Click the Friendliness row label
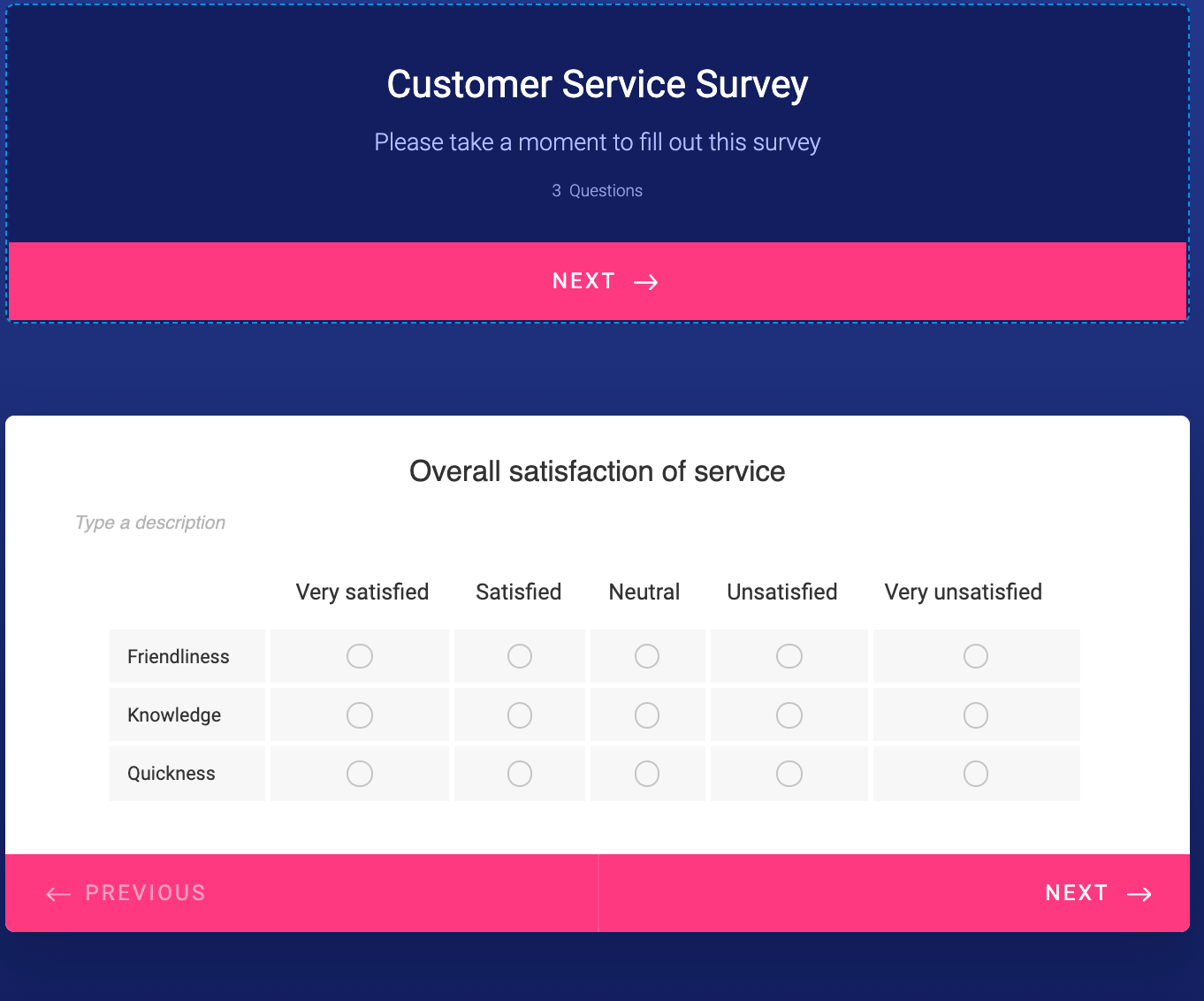The height and width of the screenshot is (1001, 1204). (x=179, y=657)
